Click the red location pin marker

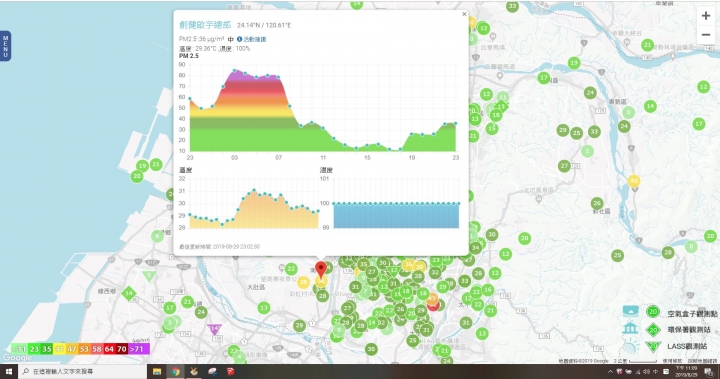pyautogui.click(x=321, y=270)
